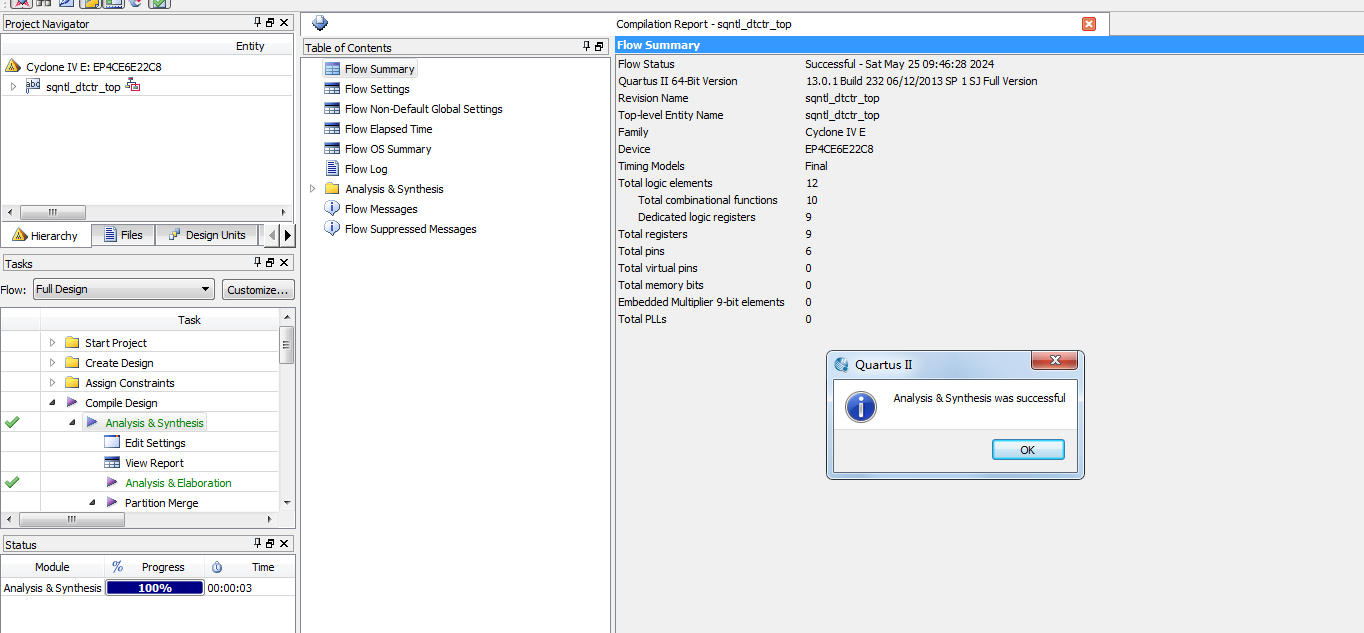Float the Table of Contents panel
Image resolution: width=1364 pixels, height=633 pixels.
(599, 47)
